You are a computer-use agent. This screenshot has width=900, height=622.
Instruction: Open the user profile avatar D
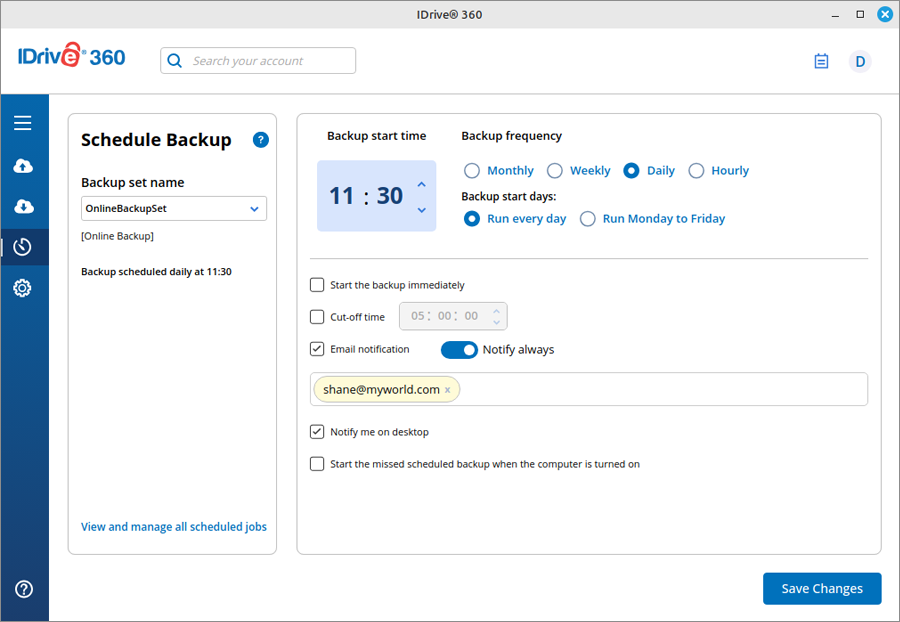pyautogui.click(x=860, y=61)
